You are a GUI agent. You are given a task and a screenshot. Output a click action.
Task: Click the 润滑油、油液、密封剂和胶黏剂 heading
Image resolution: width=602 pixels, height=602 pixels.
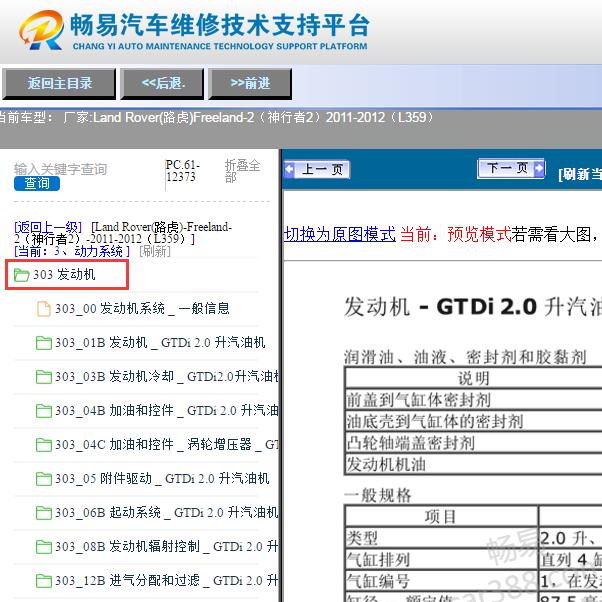(465, 357)
